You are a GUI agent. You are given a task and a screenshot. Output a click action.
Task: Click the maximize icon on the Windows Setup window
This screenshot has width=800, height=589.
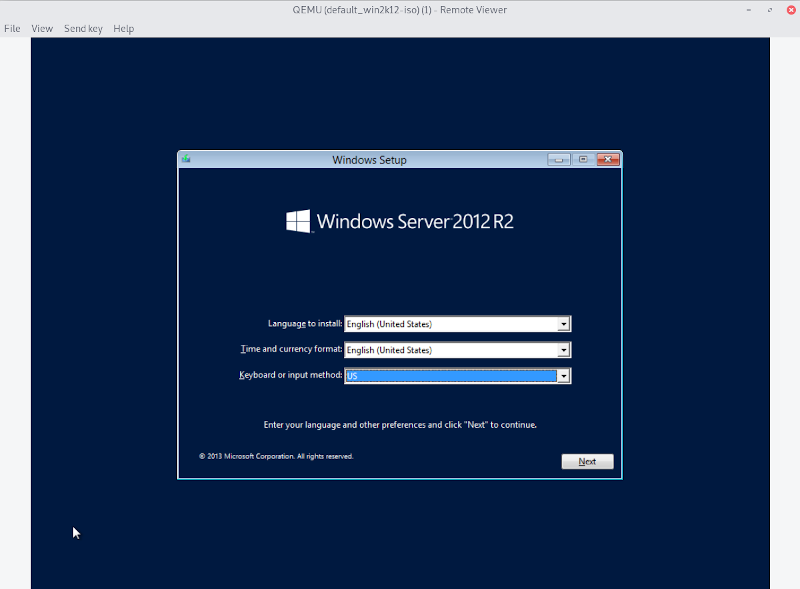(x=583, y=158)
